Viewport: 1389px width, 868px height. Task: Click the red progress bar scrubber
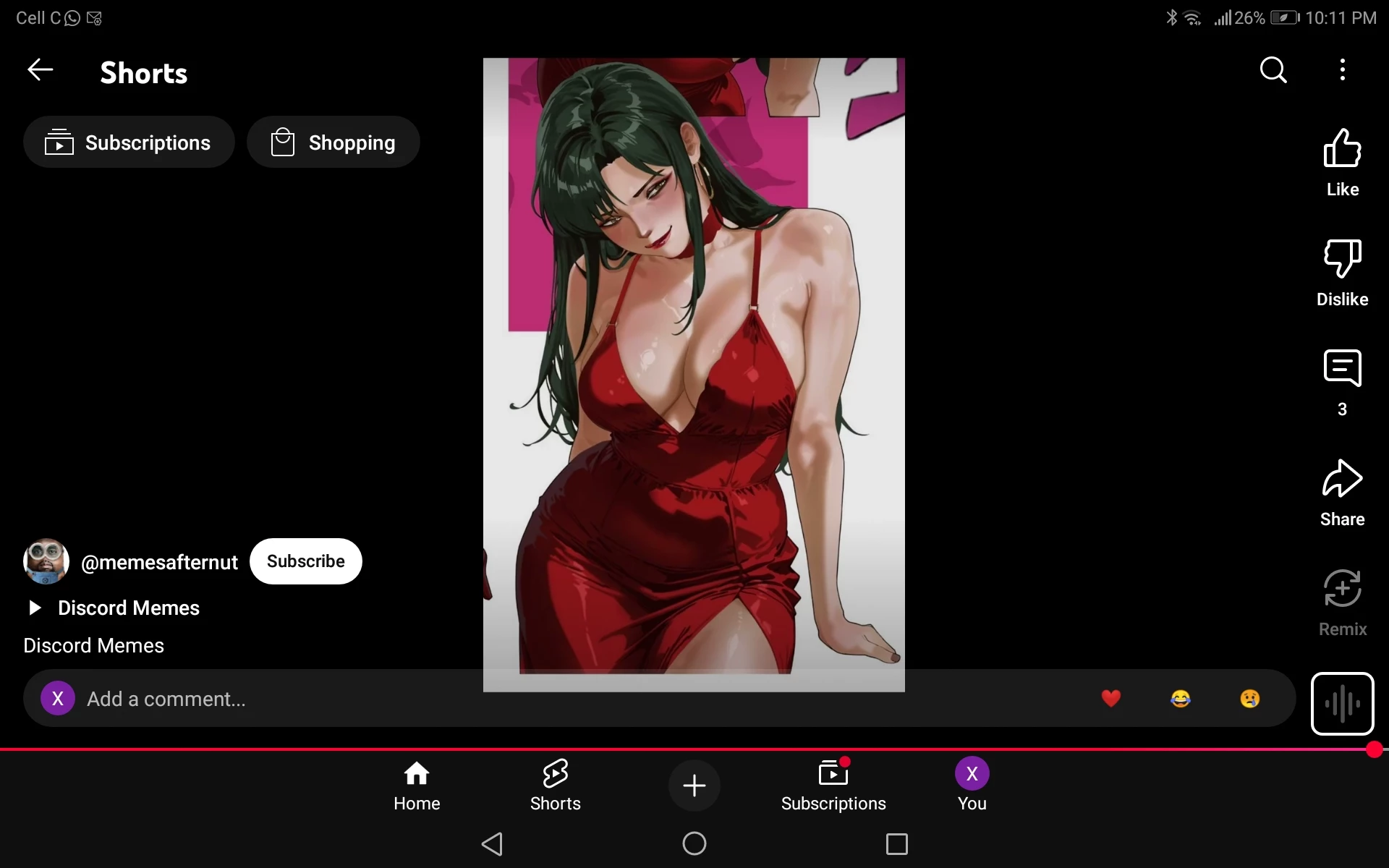point(1374,750)
